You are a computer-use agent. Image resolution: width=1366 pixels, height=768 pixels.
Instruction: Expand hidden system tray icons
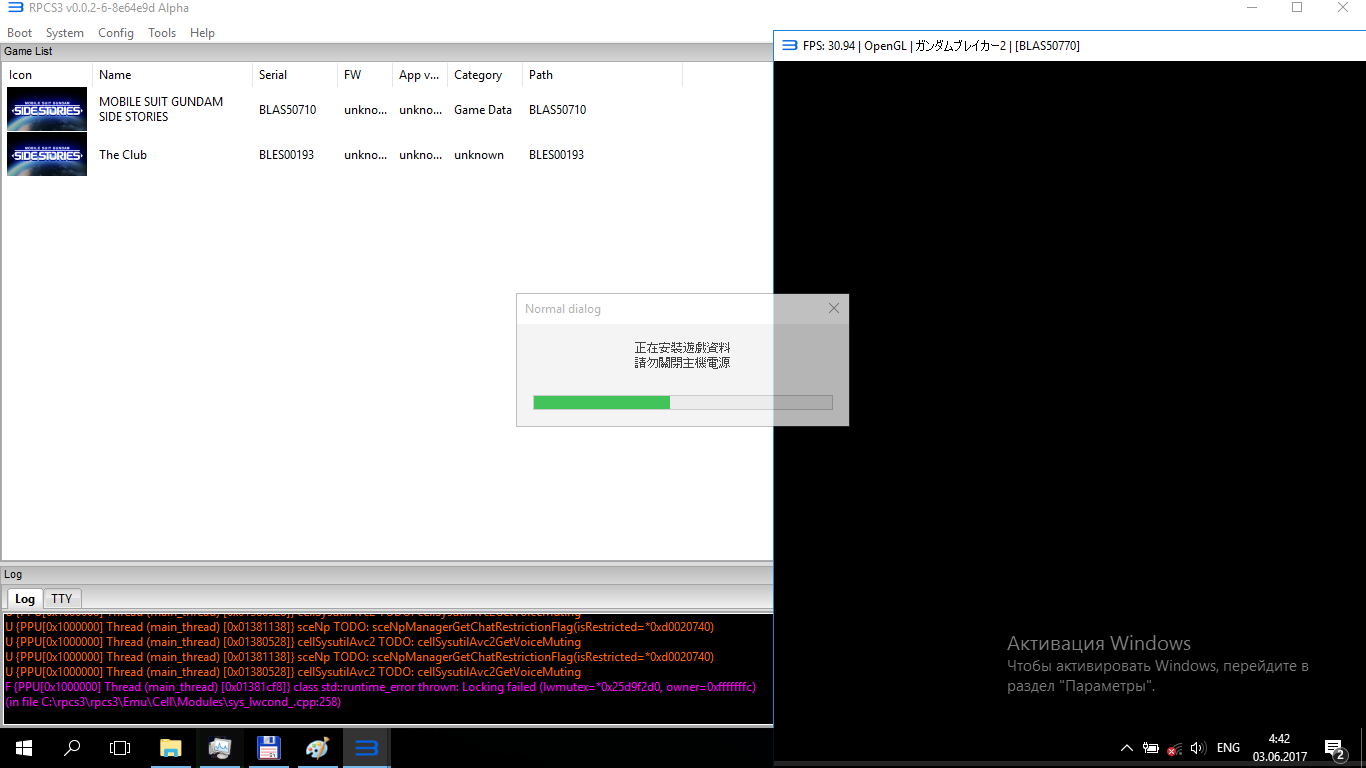click(1127, 748)
